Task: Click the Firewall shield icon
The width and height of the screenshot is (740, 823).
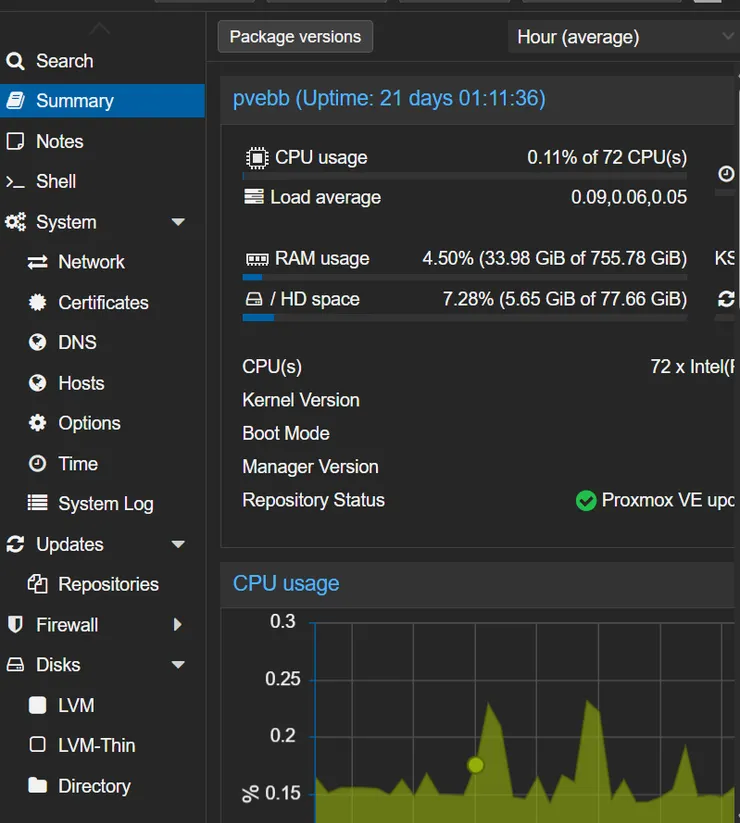Action: [x=15, y=625]
